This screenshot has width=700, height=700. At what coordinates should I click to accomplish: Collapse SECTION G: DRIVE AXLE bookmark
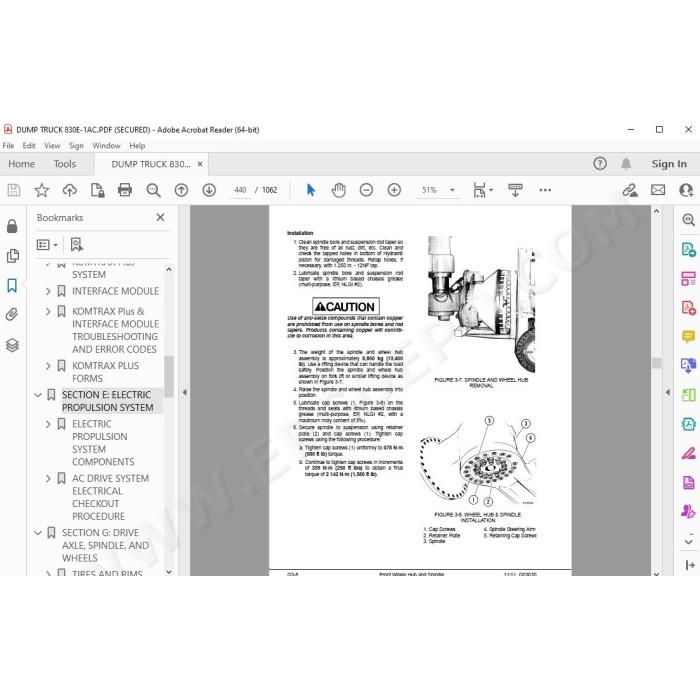tap(38, 533)
